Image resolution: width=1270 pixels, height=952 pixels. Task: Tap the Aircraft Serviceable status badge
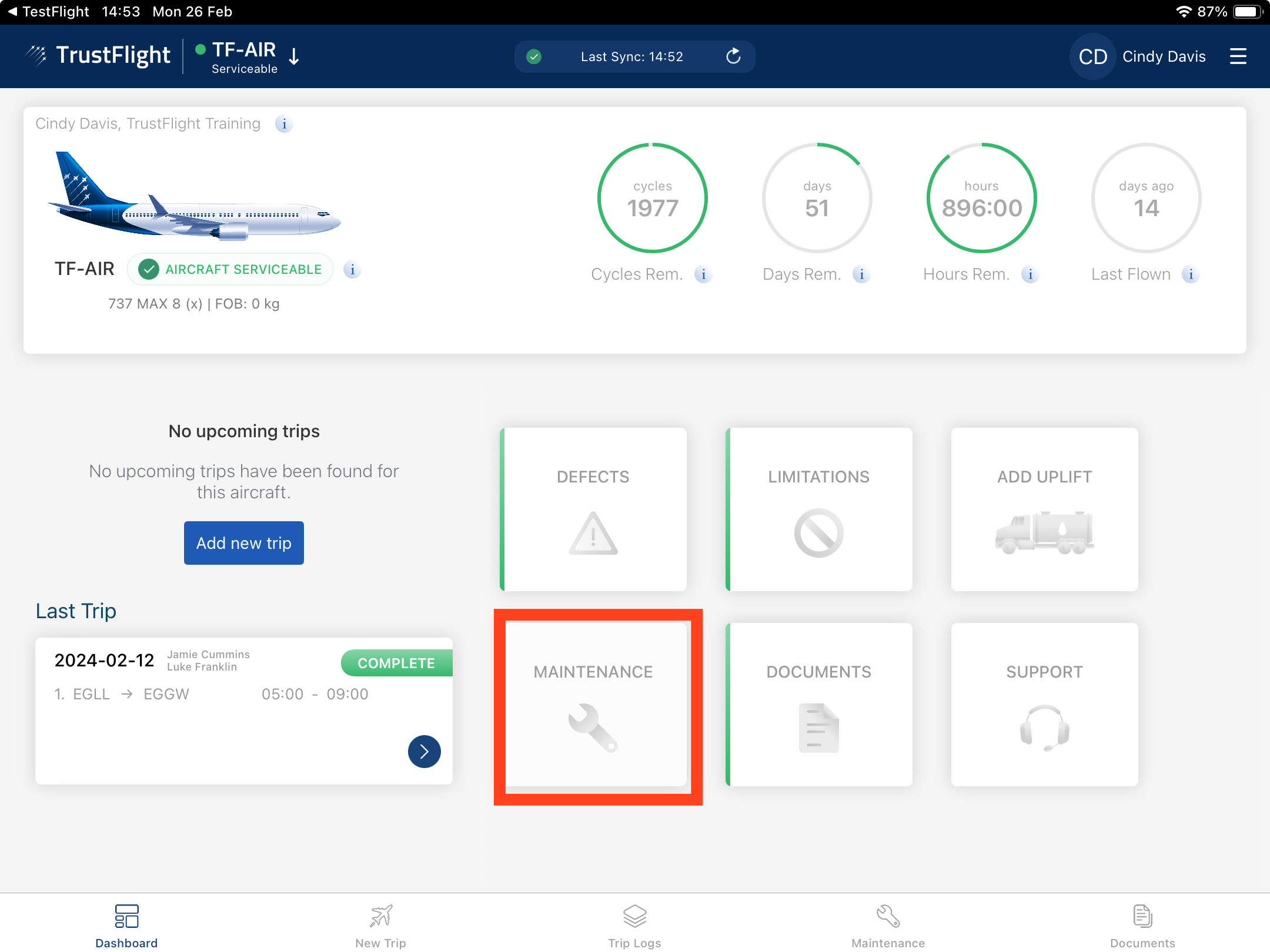point(230,270)
